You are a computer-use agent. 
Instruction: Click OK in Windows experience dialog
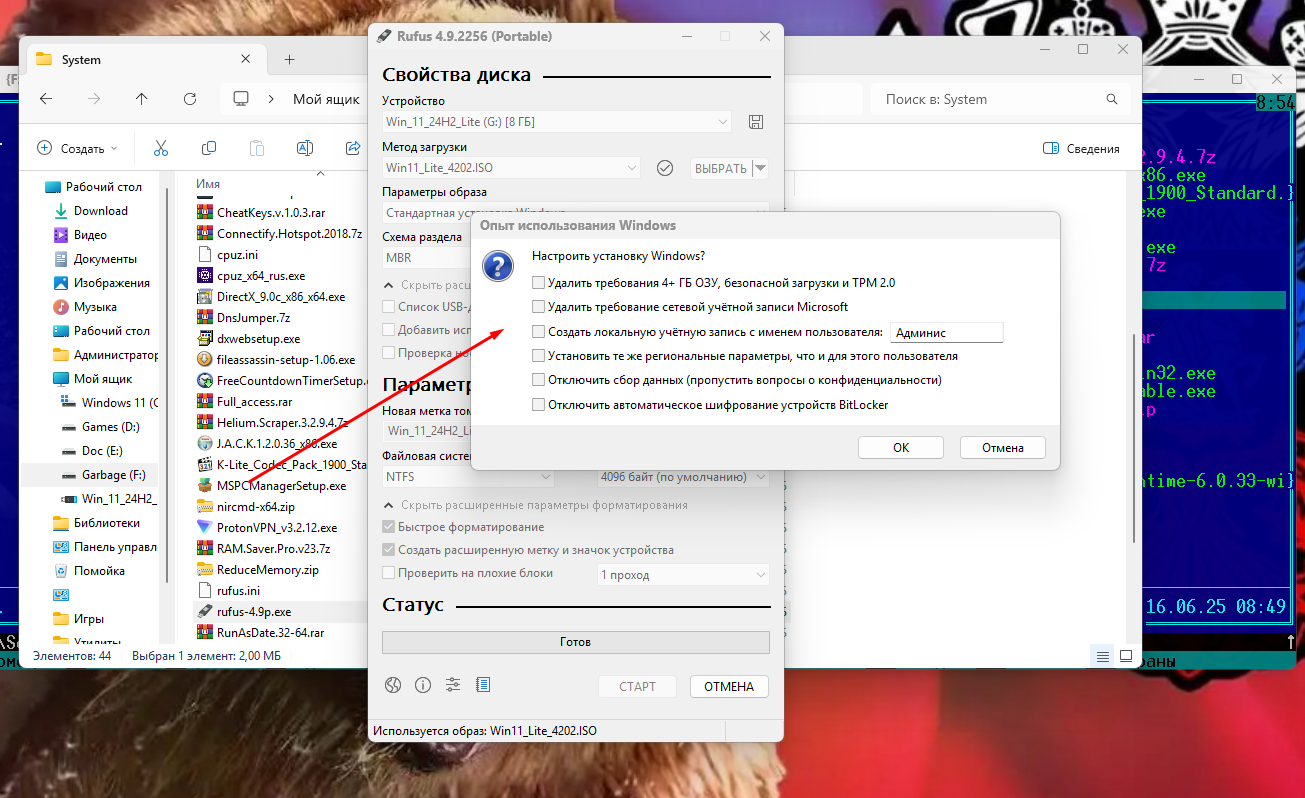tap(901, 447)
